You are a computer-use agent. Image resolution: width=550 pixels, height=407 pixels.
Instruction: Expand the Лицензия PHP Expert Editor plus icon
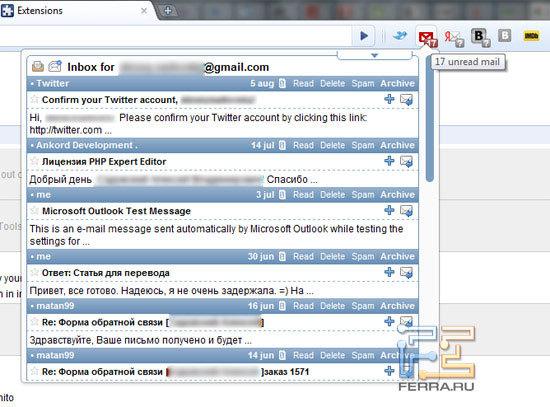click(x=389, y=161)
